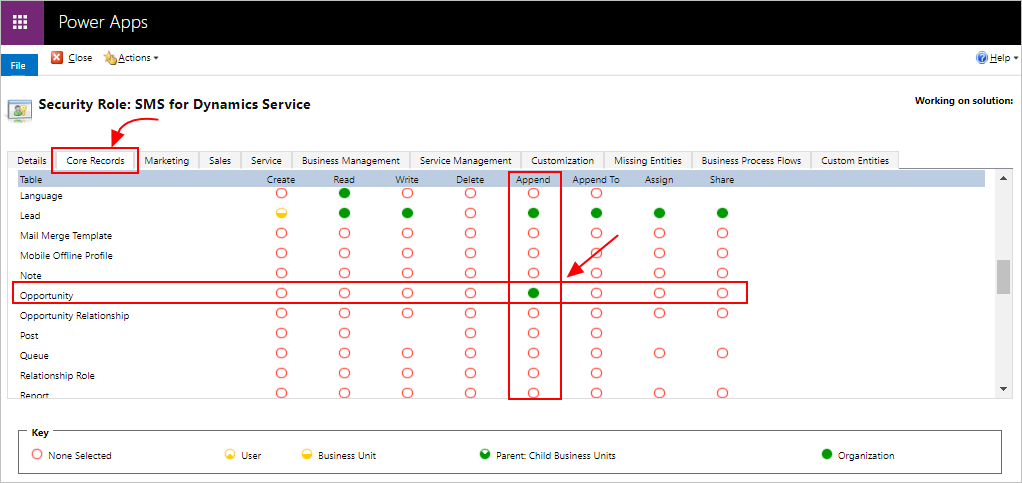Image resolution: width=1022 pixels, height=483 pixels.
Task: Open the Business Process Flows tab
Action: point(752,160)
